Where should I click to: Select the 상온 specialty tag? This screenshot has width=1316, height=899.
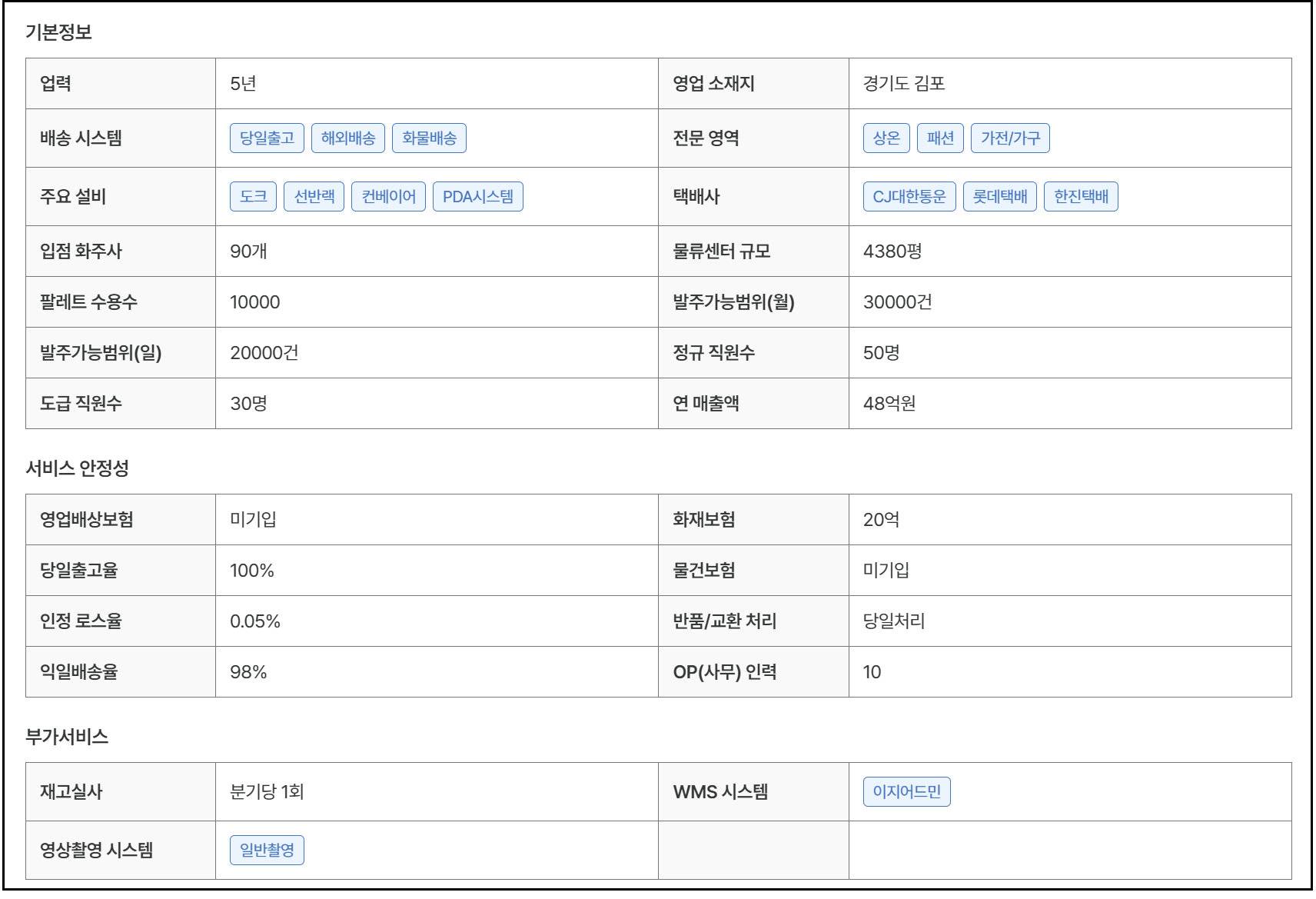(886, 138)
